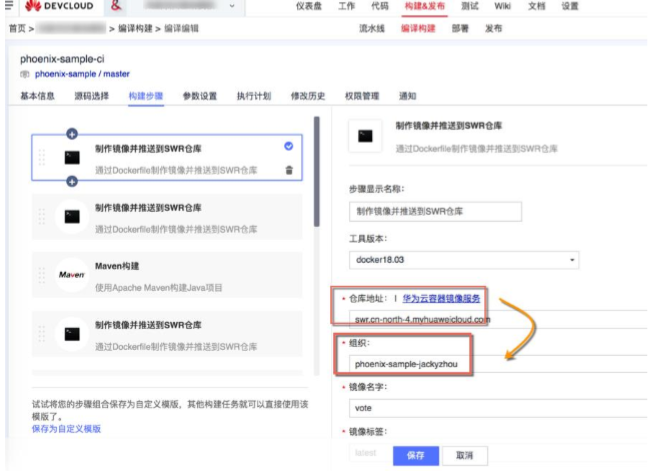Expand the project selector dropdown arrow

click(x=232, y=6)
